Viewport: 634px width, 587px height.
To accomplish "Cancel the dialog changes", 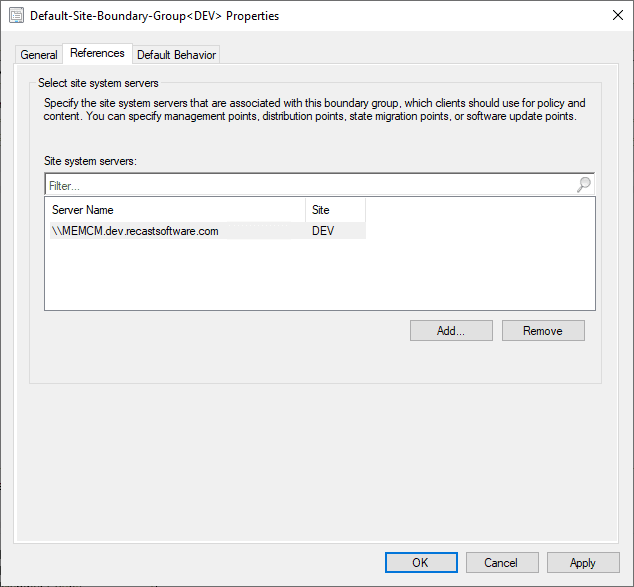I will tap(502, 563).
